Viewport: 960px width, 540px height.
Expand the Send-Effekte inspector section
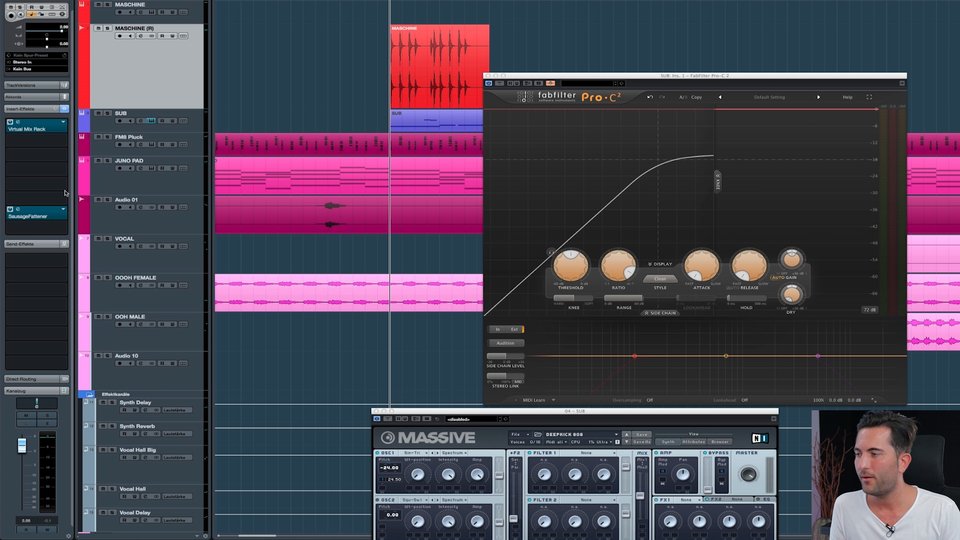coord(37,244)
